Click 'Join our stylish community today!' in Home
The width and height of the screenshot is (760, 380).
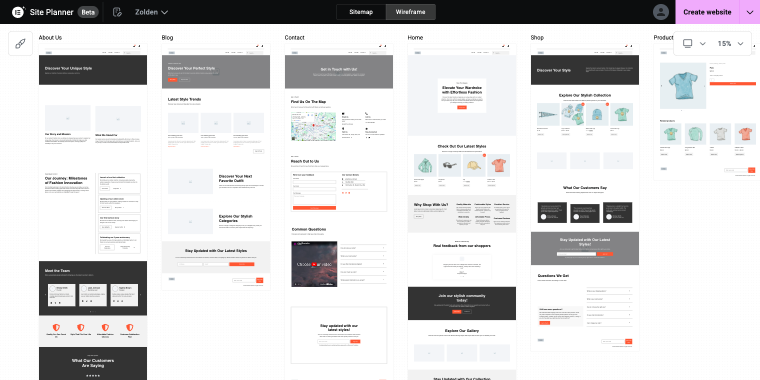(x=462, y=298)
